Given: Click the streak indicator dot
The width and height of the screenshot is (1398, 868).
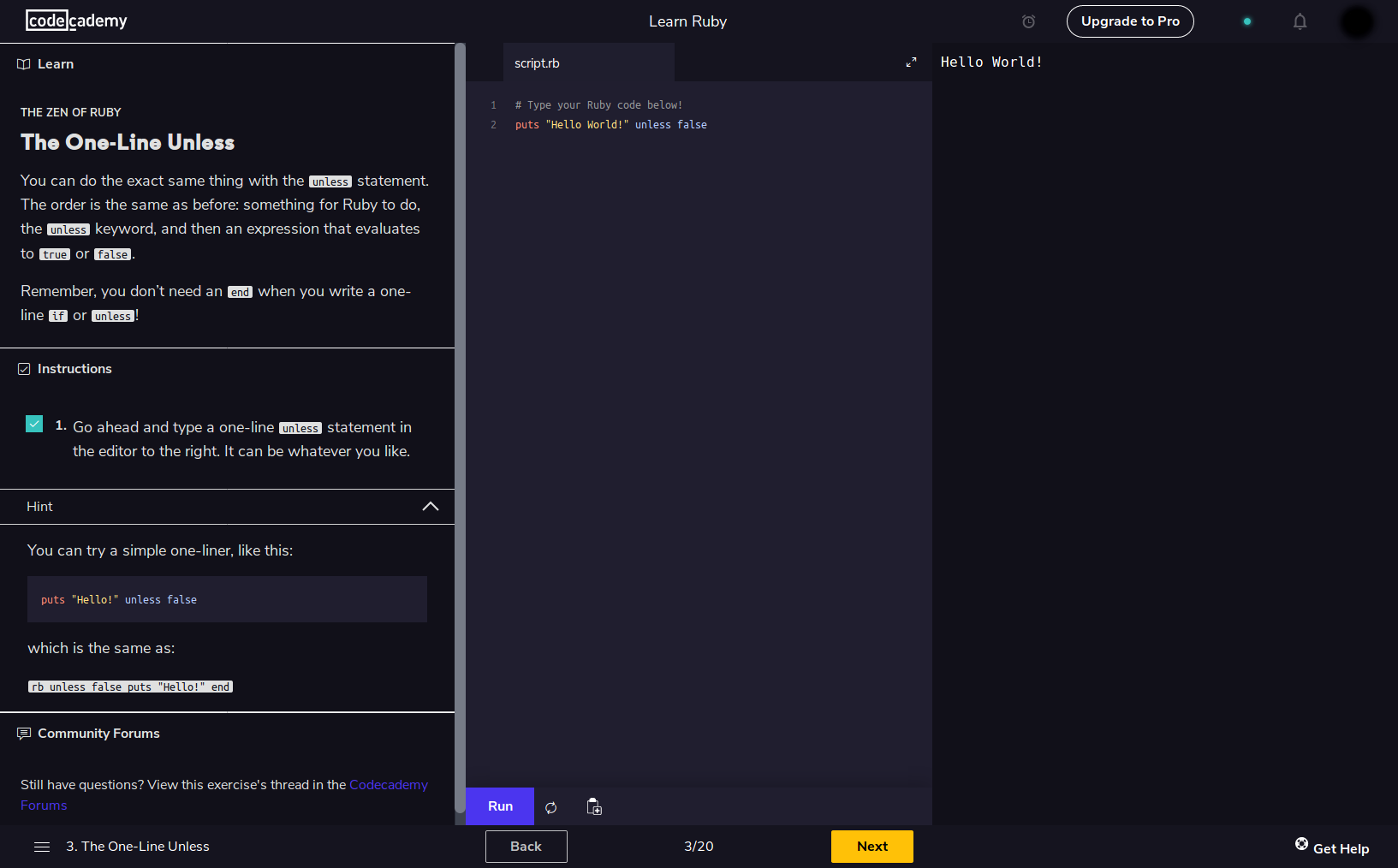Looking at the screenshot, I should 1246,21.
